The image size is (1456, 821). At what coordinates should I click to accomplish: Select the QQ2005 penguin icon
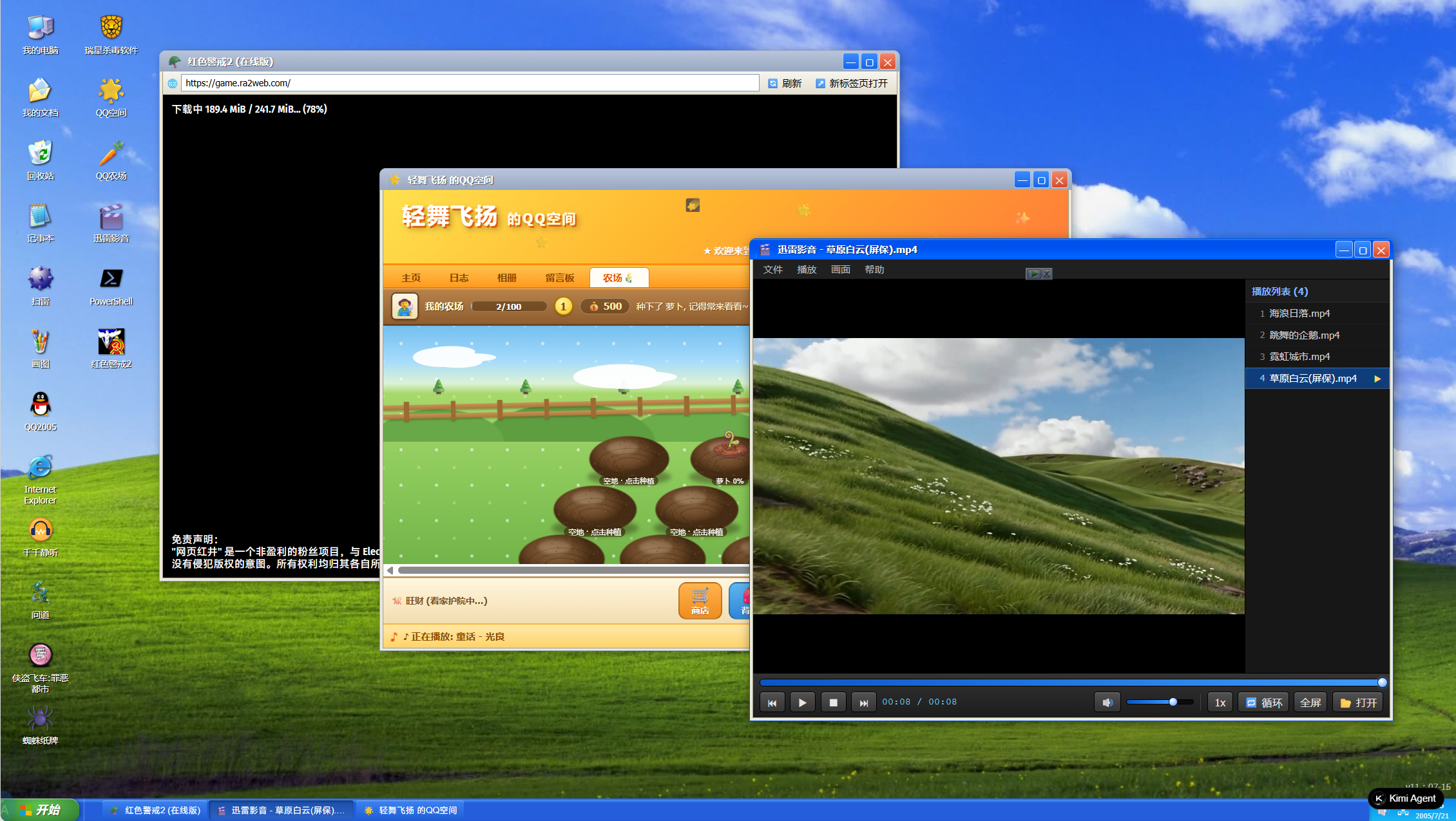(x=40, y=411)
